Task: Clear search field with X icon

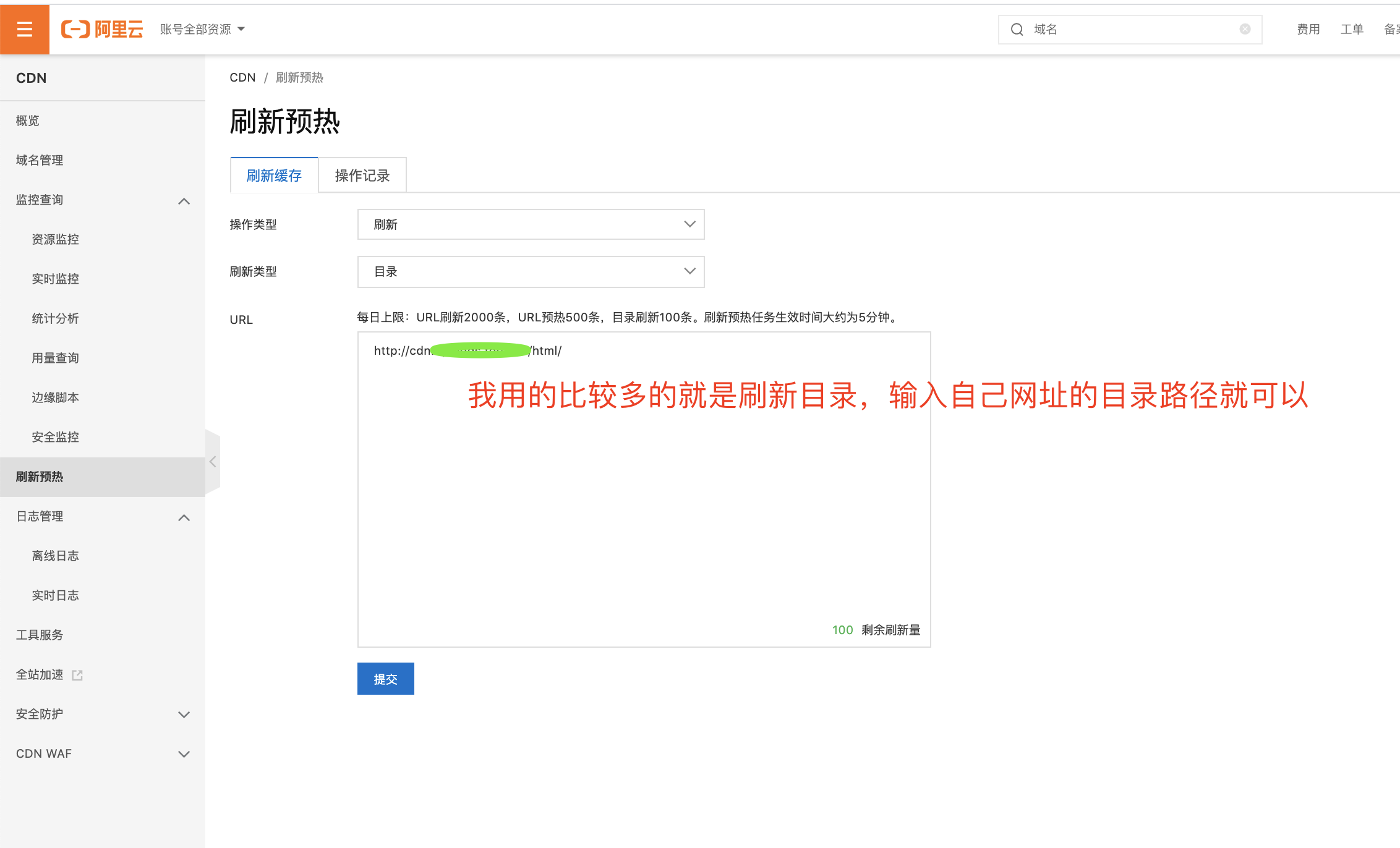Action: [1245, 29]
